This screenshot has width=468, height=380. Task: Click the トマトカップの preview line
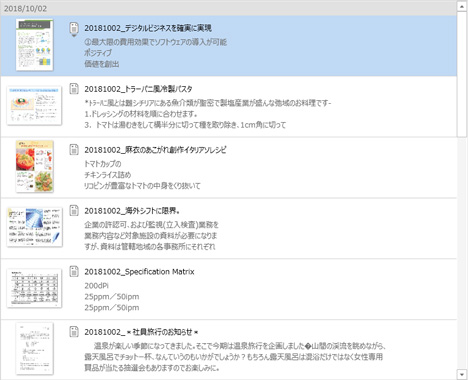tap(103, 164)
